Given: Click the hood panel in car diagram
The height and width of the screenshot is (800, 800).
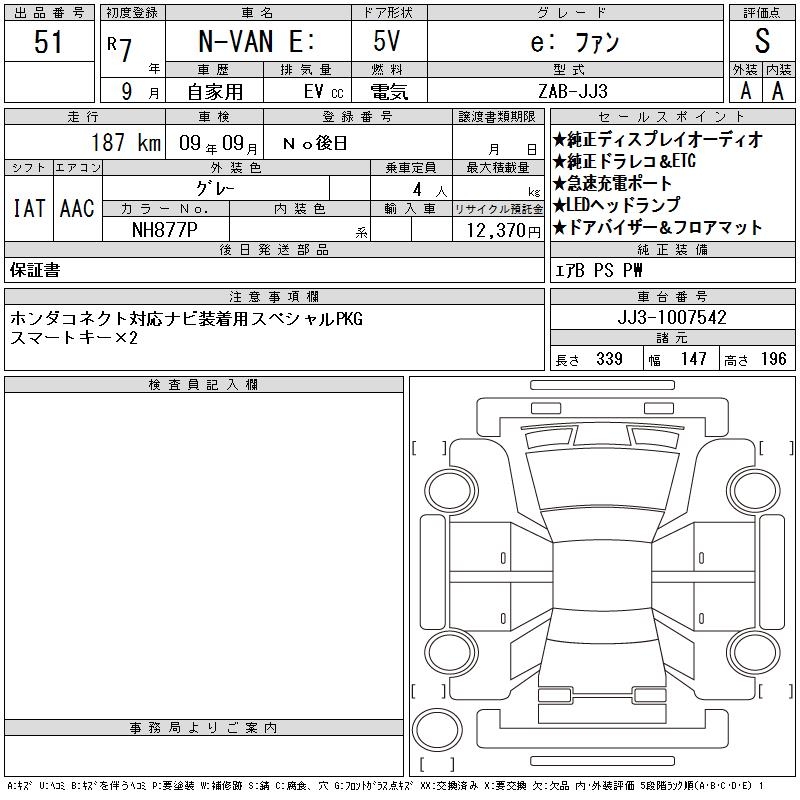Looking at the screenshot, I should (x=602, y=480).
